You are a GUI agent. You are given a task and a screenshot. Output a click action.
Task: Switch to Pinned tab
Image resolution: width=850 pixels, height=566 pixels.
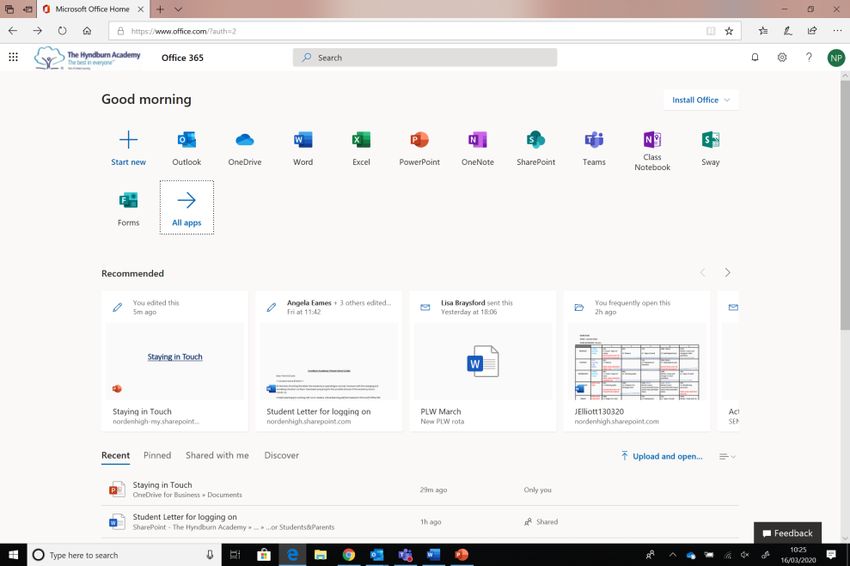click(157, 455)
